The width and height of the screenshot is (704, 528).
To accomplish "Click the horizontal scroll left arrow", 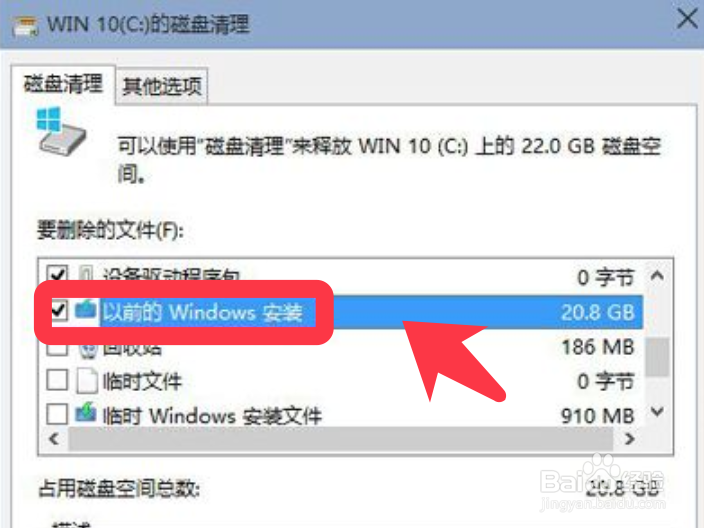I will [x=54, y=439].
